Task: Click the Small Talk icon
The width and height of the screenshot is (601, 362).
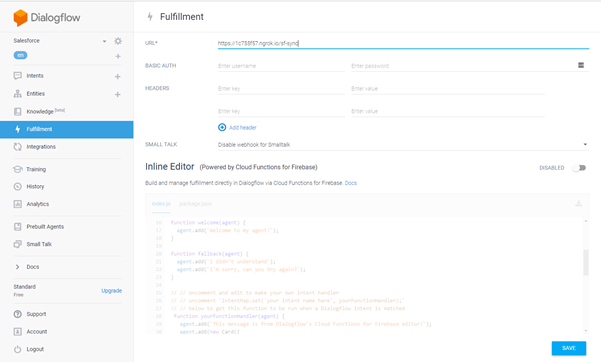Action: 18,244
